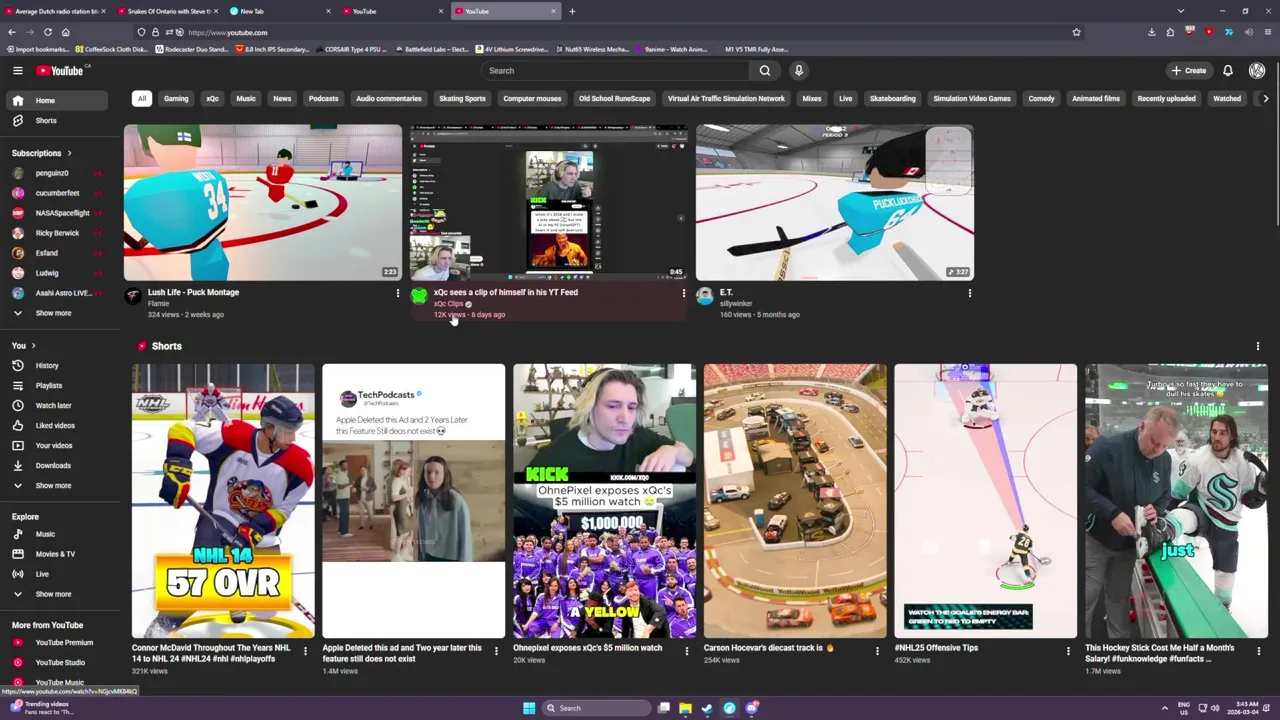This screenshot has height=720, width=1280.
Task: Open Live under Explore
Action: 58,574
